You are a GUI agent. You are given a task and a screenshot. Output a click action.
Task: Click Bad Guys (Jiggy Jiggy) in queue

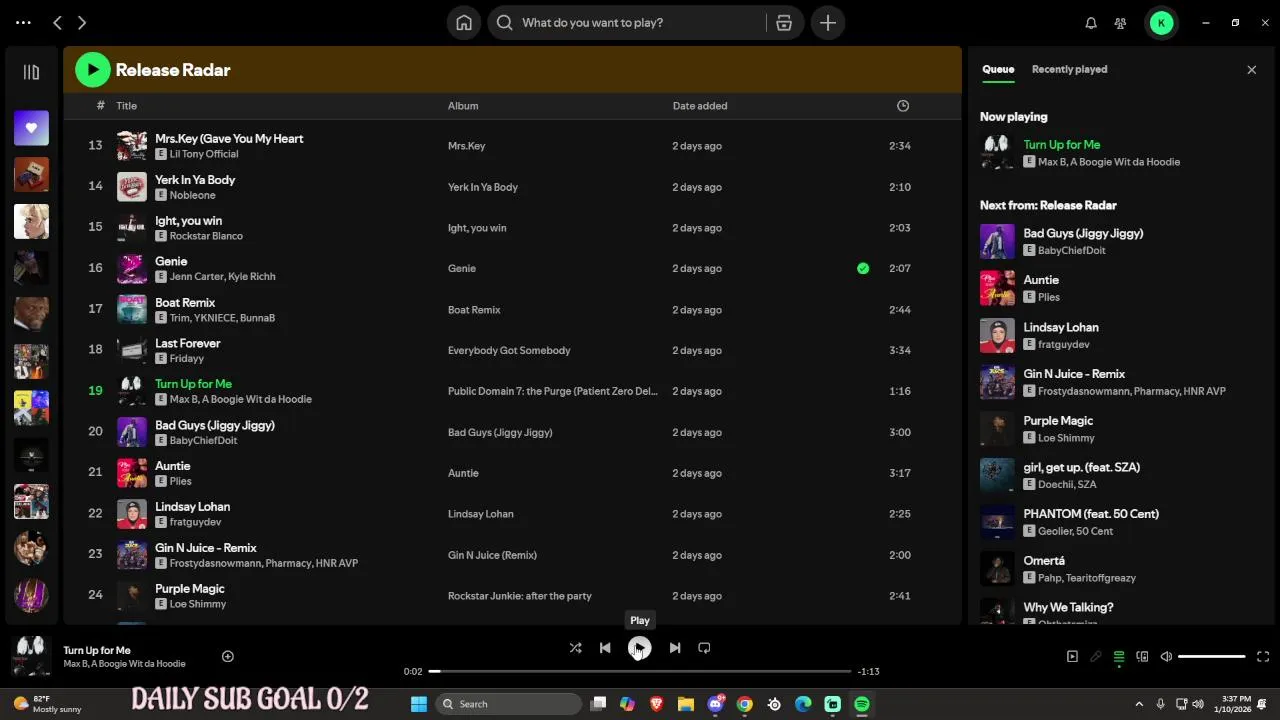coord(1083,233)
